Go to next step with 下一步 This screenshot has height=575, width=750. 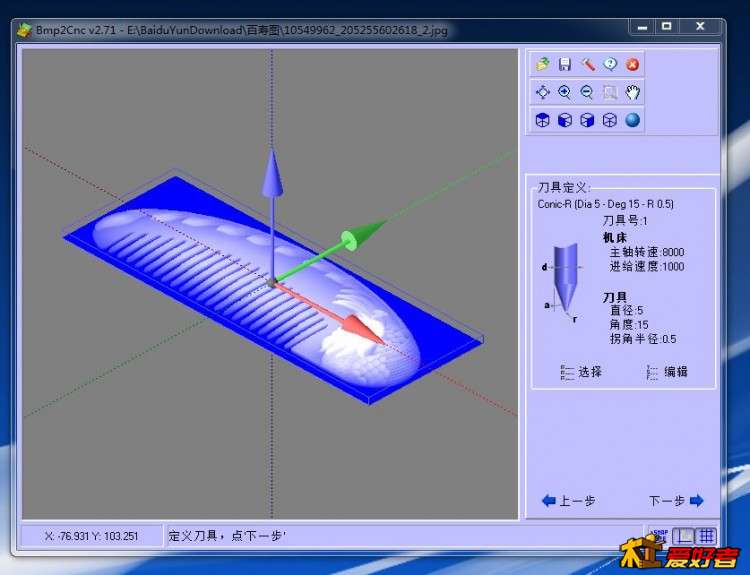tap(676, 501)
